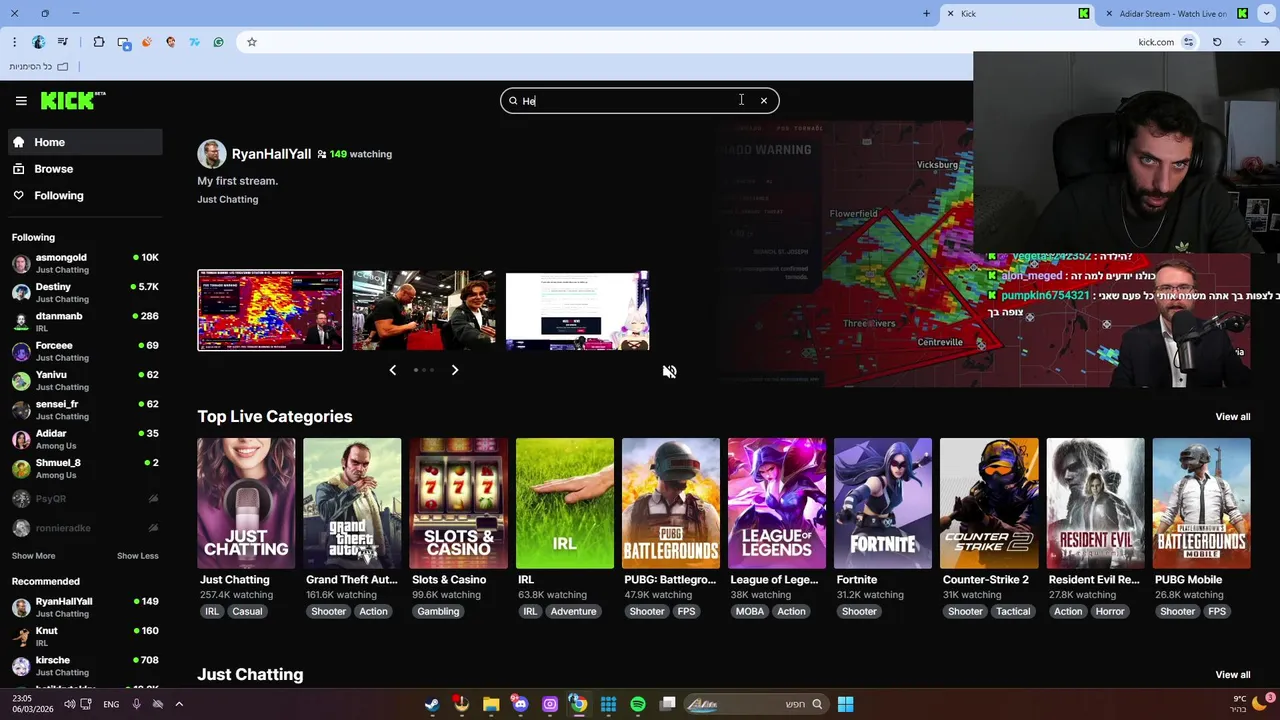Collapse Following list with Show Less
The image size is (1280, 720).
click(x=137, y=556)
